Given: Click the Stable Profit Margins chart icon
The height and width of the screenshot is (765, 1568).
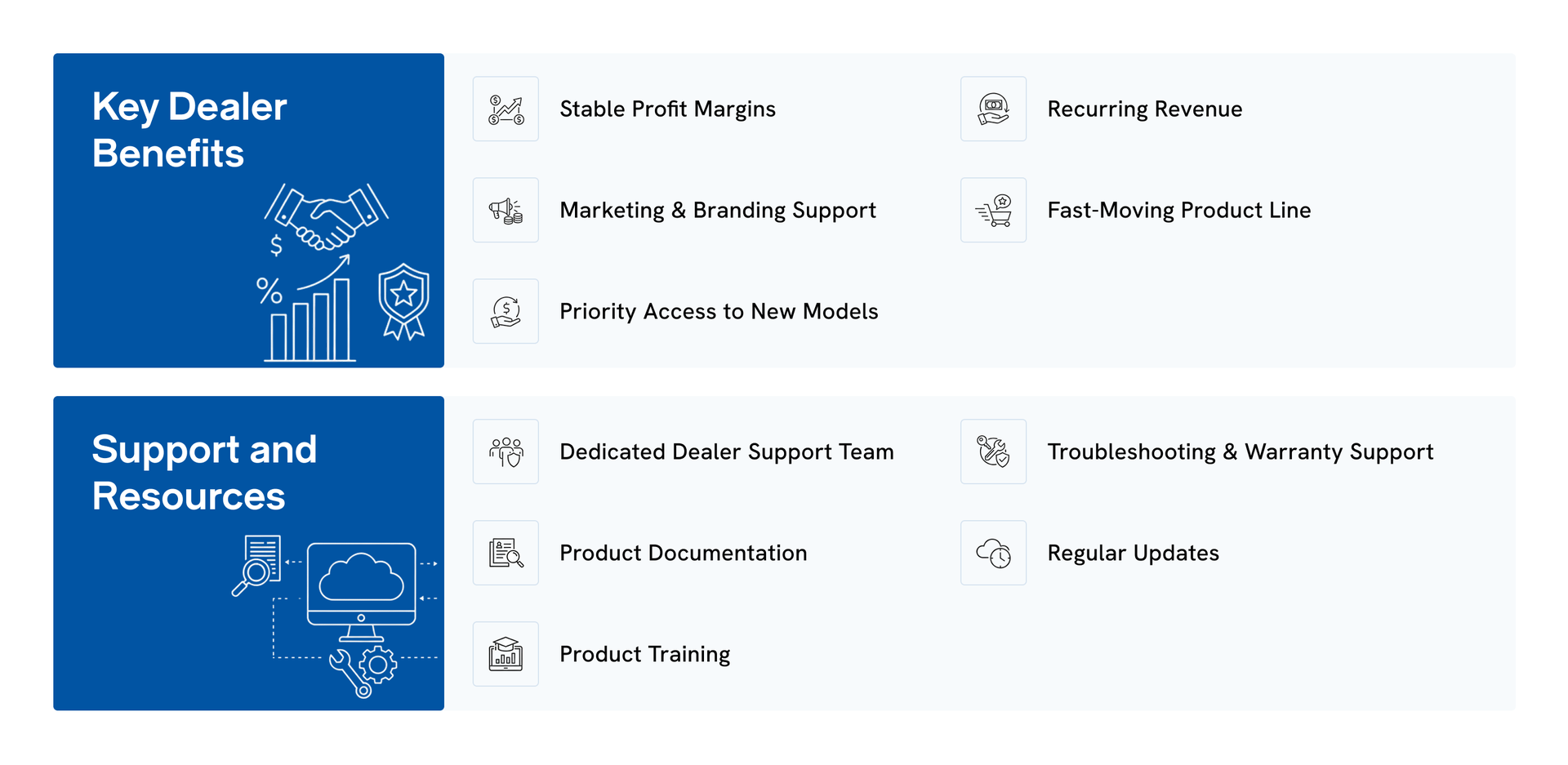Looking at the screenshot, I should [506, 109].
